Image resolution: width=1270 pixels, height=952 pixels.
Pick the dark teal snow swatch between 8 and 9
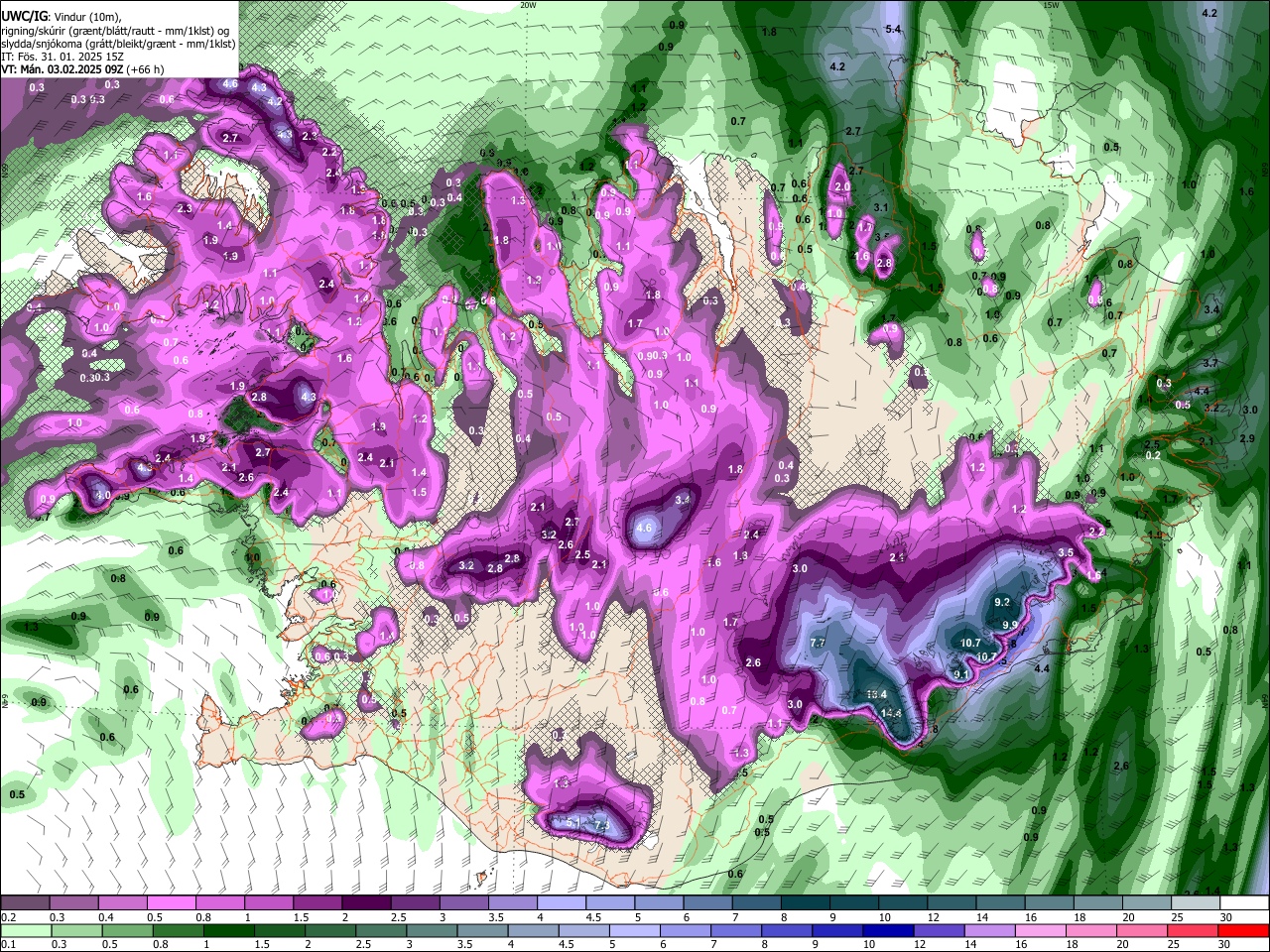tap(804, 903)
